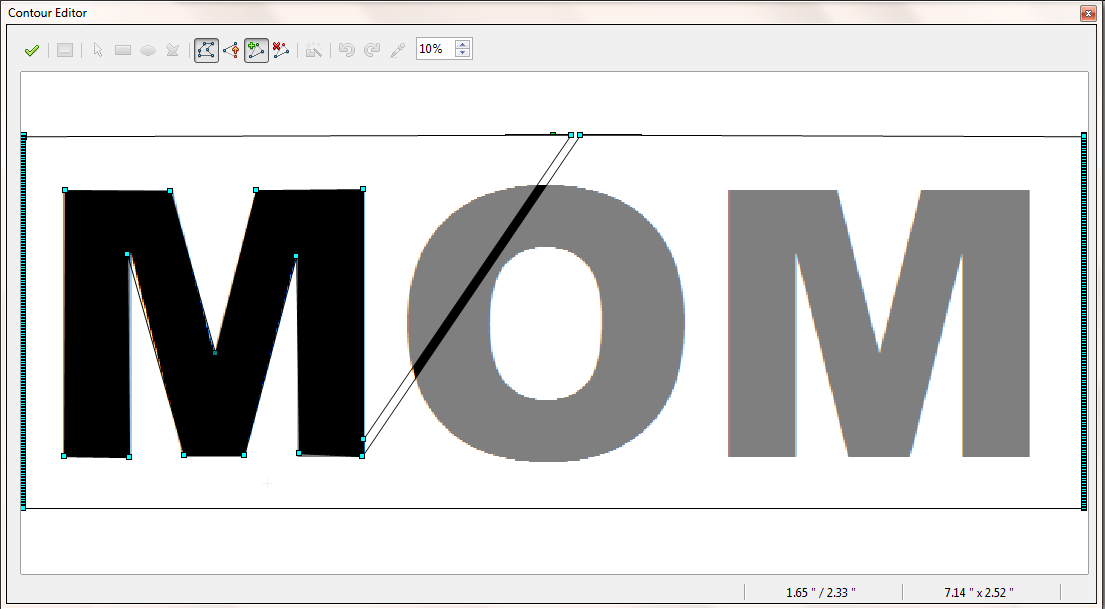Close the Contour Editor window
Screen dimensions: 1105x609
pos(1088,13)
